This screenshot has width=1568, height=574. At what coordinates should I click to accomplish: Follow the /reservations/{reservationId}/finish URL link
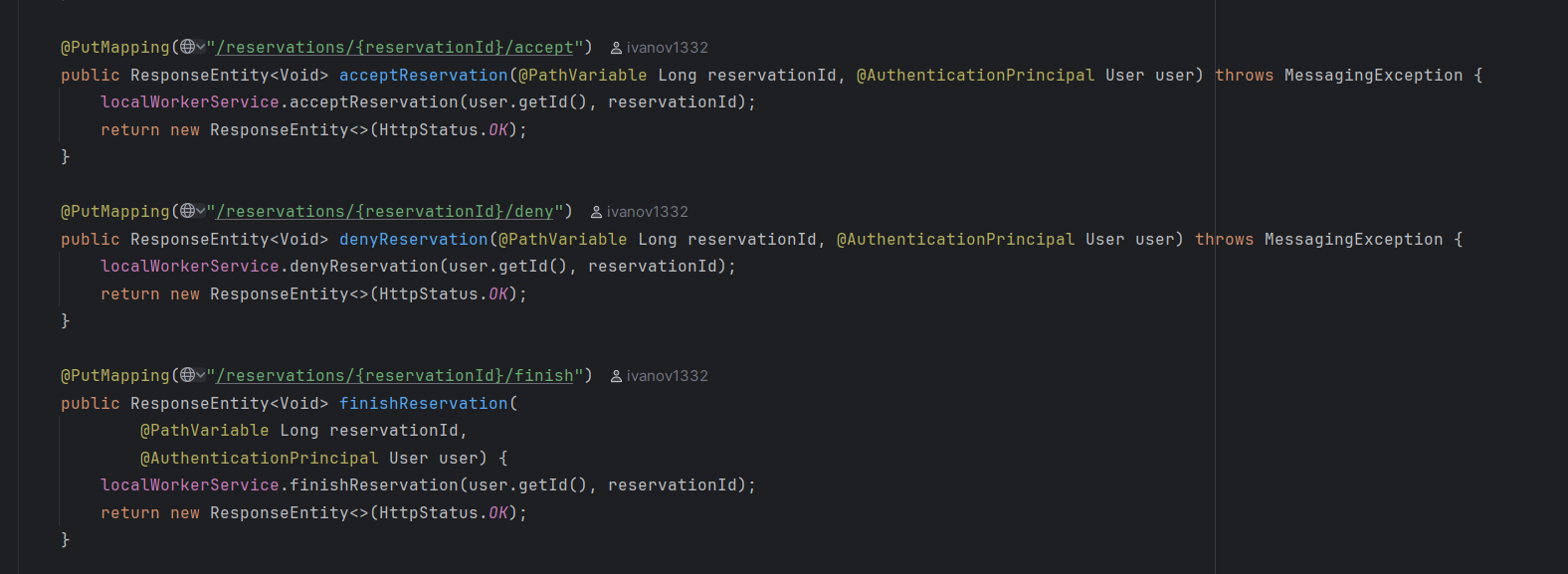[395, 375]
